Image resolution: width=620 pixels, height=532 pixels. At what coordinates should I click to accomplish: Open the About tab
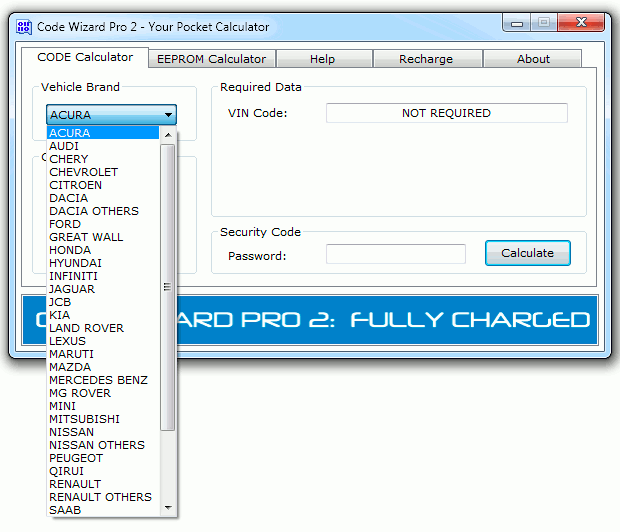[x=533, y=59]
